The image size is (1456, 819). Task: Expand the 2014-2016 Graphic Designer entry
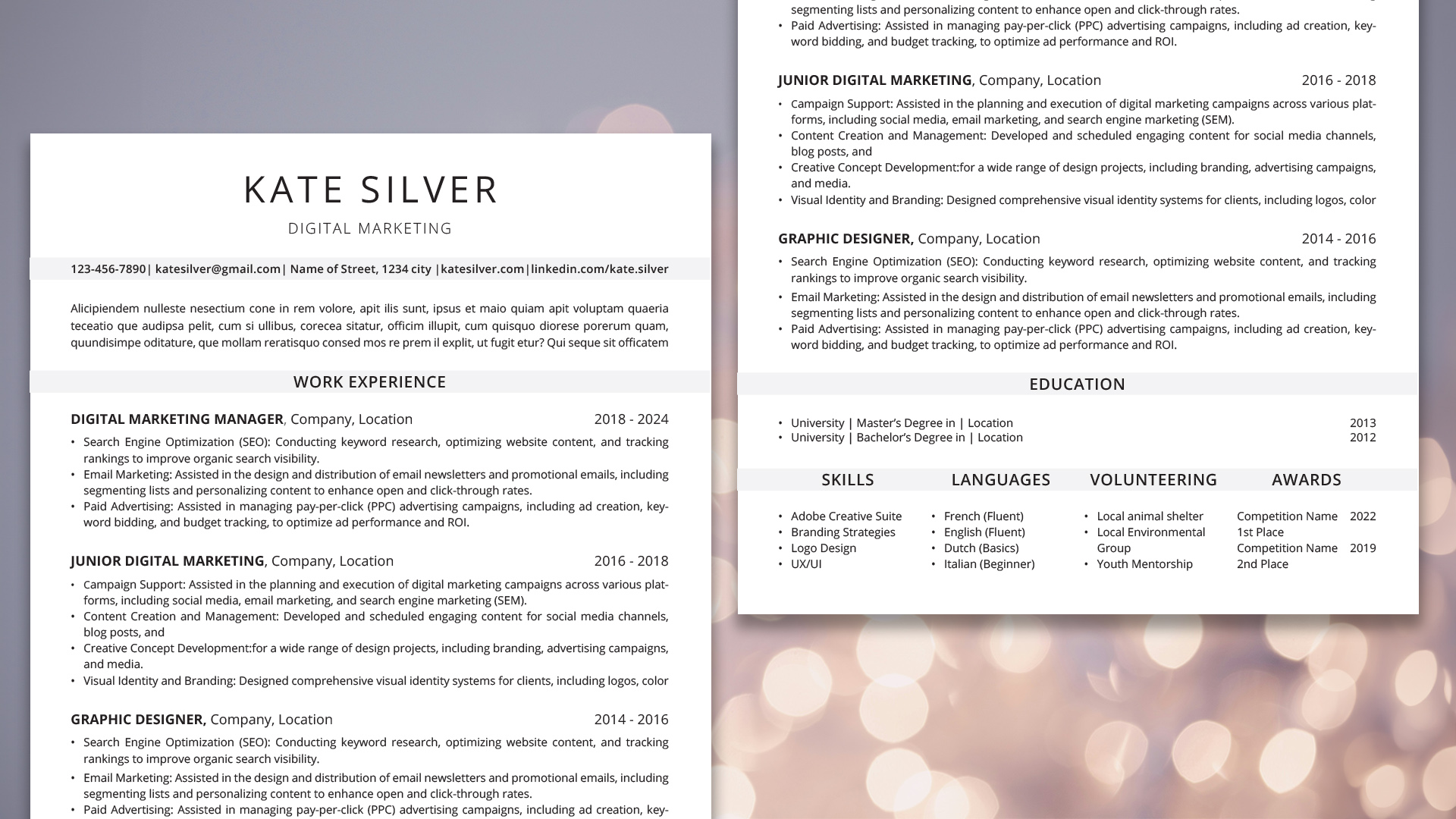coord(200,719)
